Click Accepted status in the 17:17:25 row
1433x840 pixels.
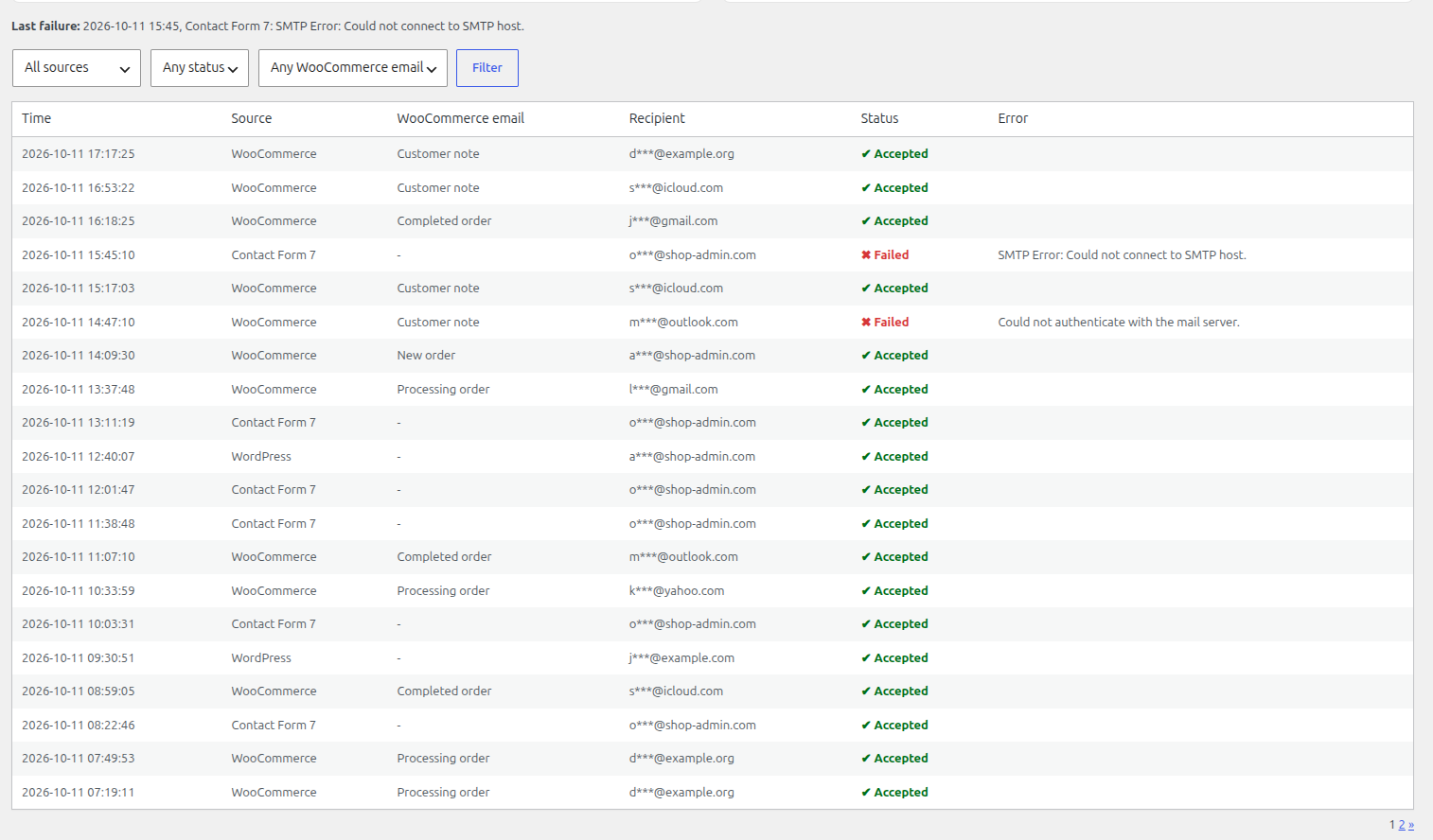click(x=894, y=154)
